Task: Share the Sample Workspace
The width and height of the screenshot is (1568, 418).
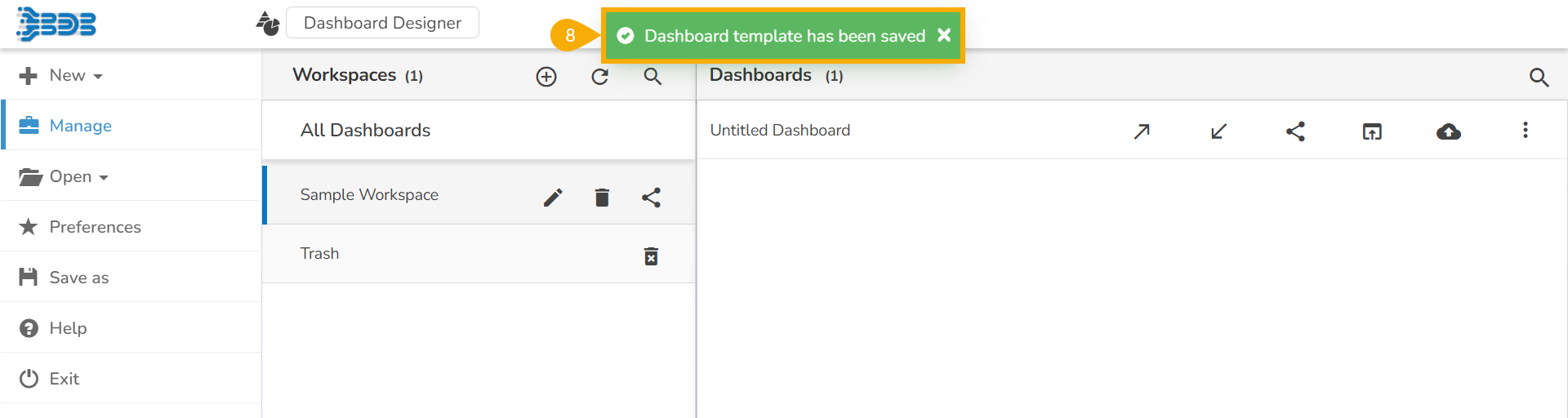Action: click(x=651, y=198)
